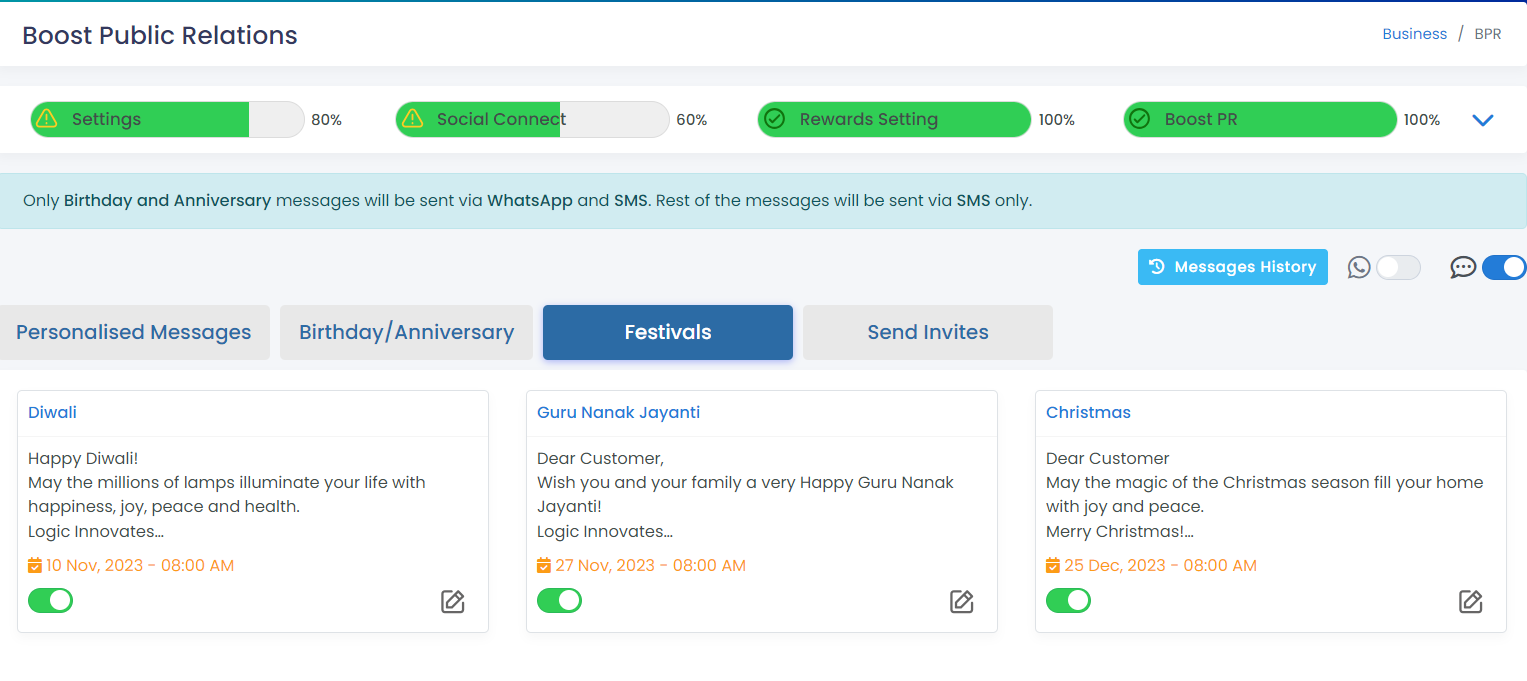Viewport: 1527px width, 681px height.
Task: Open the Diwali card title link
Action: tap(52, 412)
